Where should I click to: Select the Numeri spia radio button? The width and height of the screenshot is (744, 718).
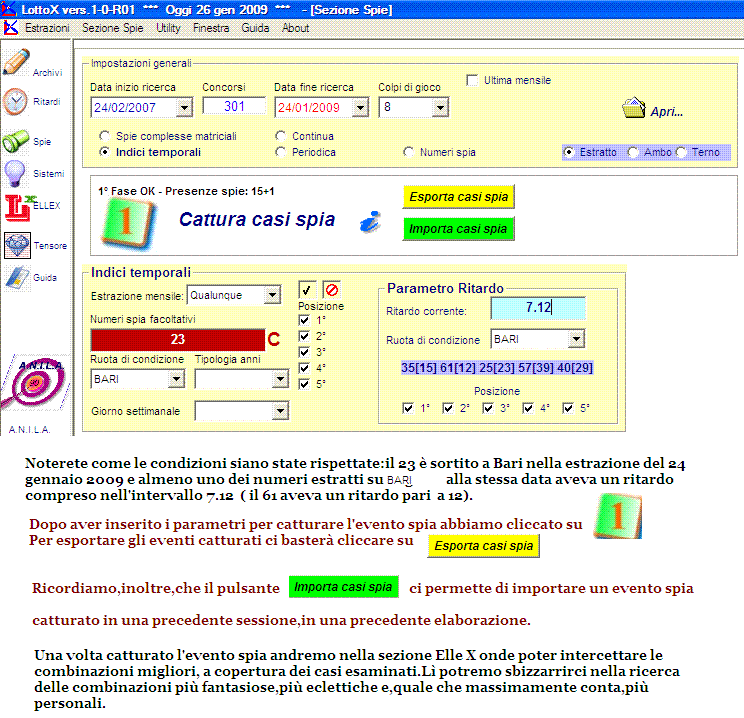click(x=408, y=152)
